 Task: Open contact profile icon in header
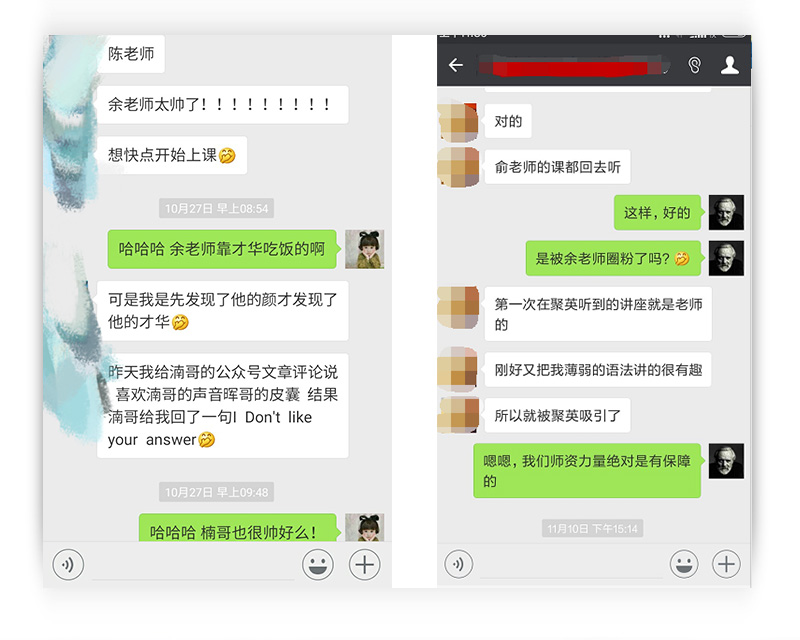tap(730, 65)
